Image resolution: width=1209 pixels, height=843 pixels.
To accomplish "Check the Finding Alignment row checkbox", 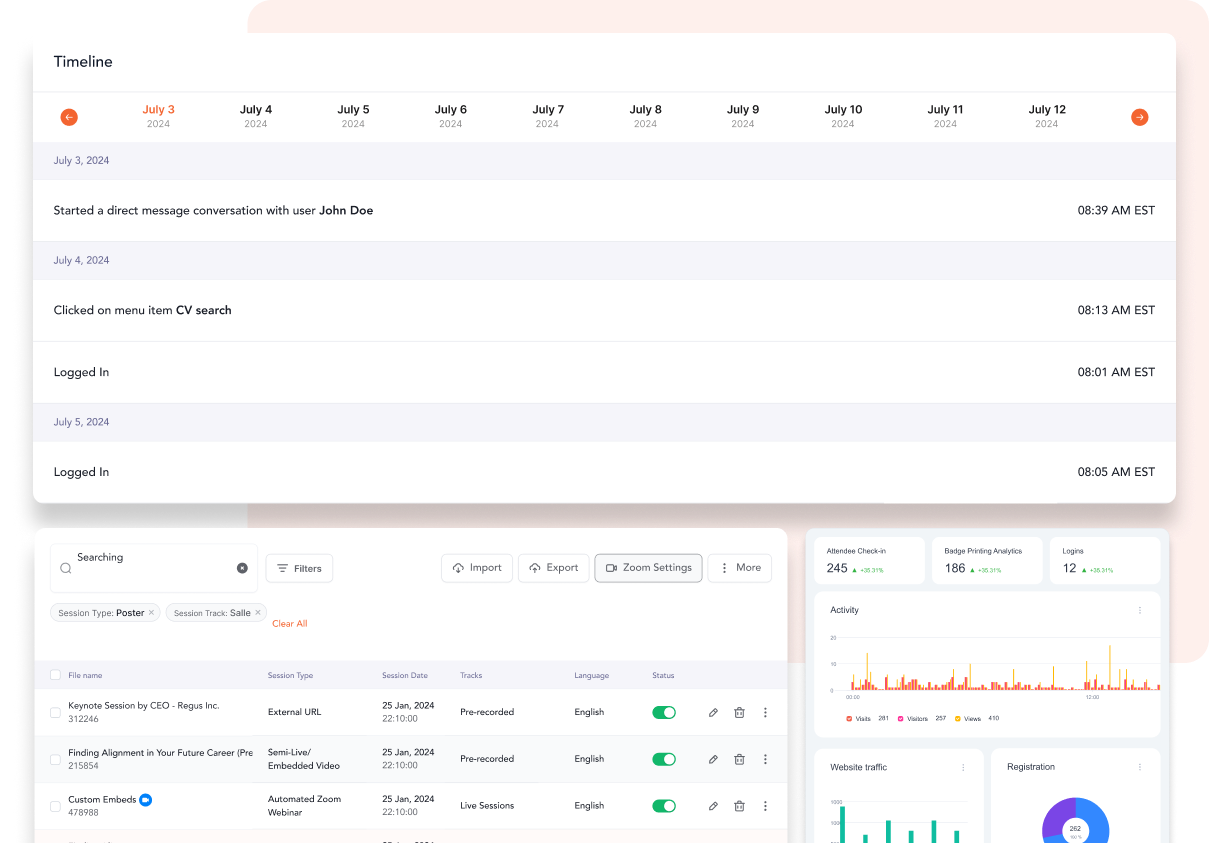I will tap(55, 760).
